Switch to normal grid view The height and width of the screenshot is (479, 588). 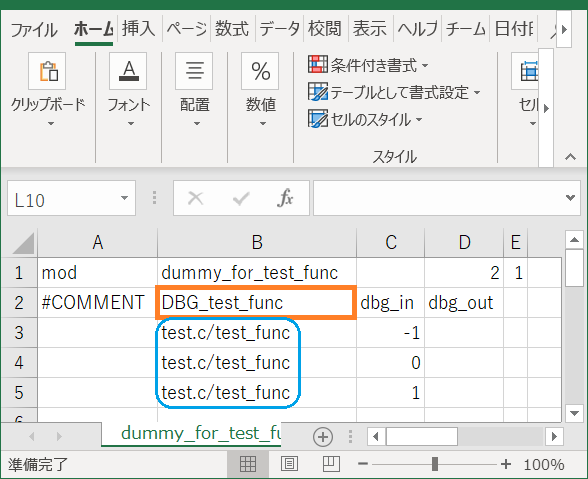(248, 464)
